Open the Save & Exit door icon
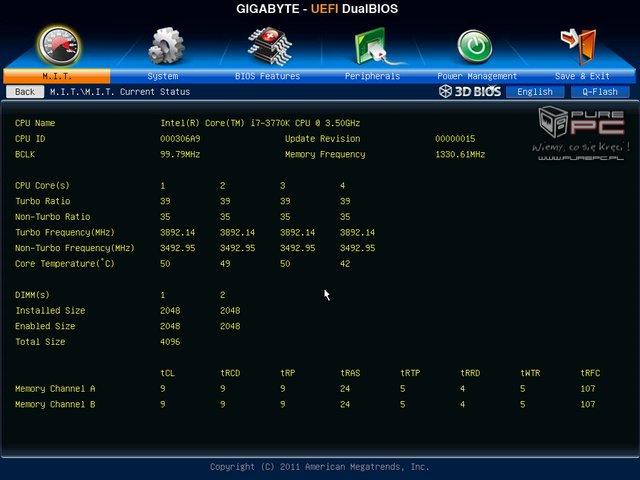This screenshot has height=480, width=640. [x=579, y=46]
